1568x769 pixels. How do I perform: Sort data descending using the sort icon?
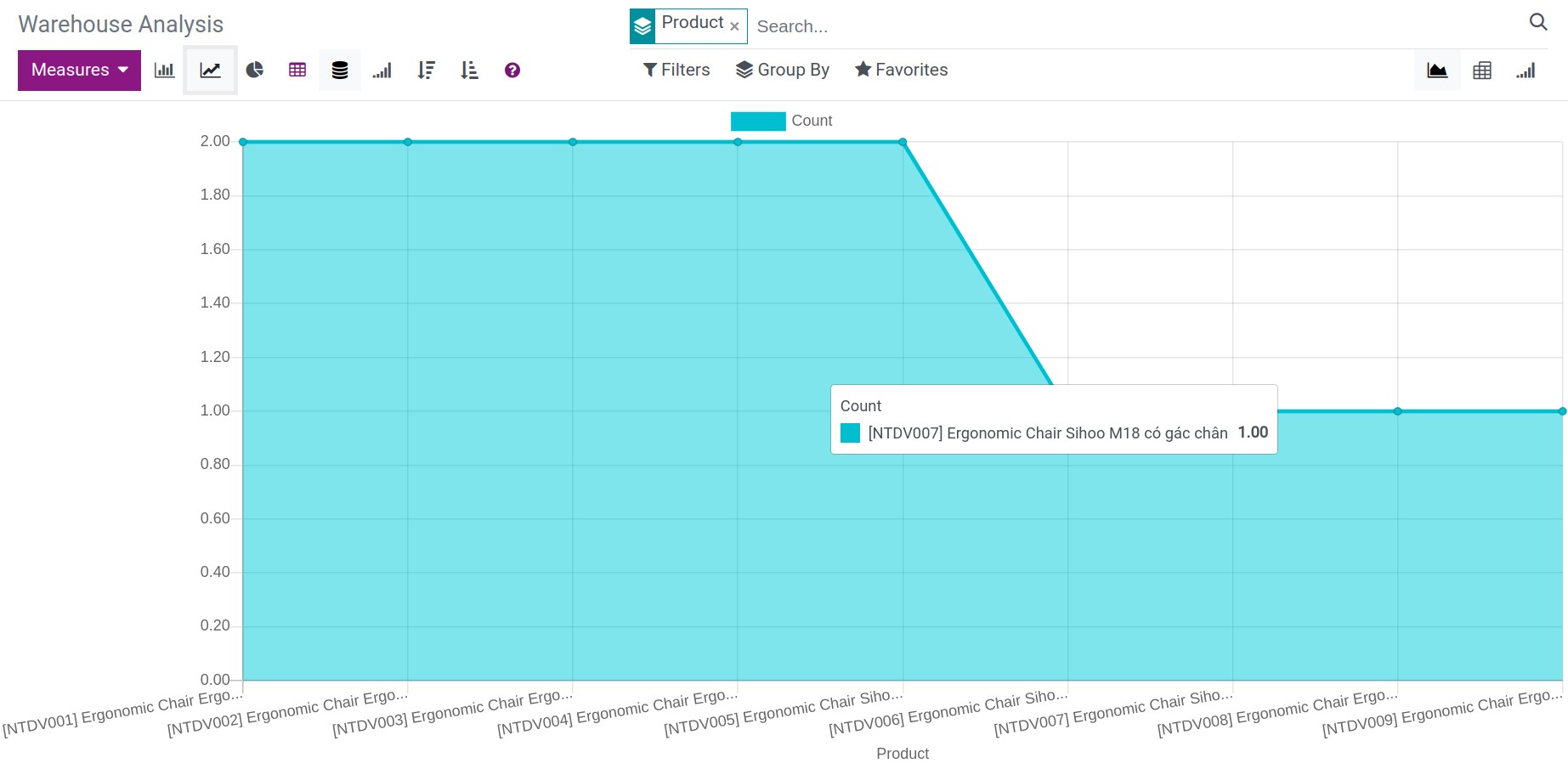click(x=426, y=70)
